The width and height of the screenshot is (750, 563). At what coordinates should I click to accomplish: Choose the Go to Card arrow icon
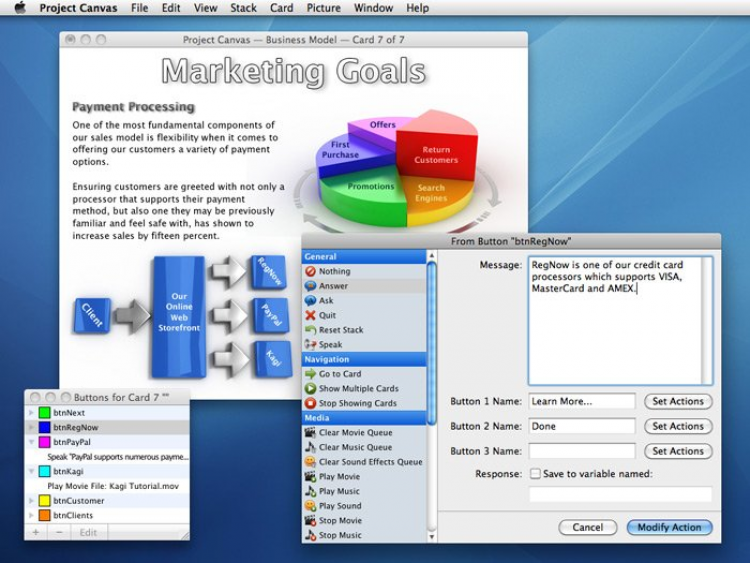310,374
